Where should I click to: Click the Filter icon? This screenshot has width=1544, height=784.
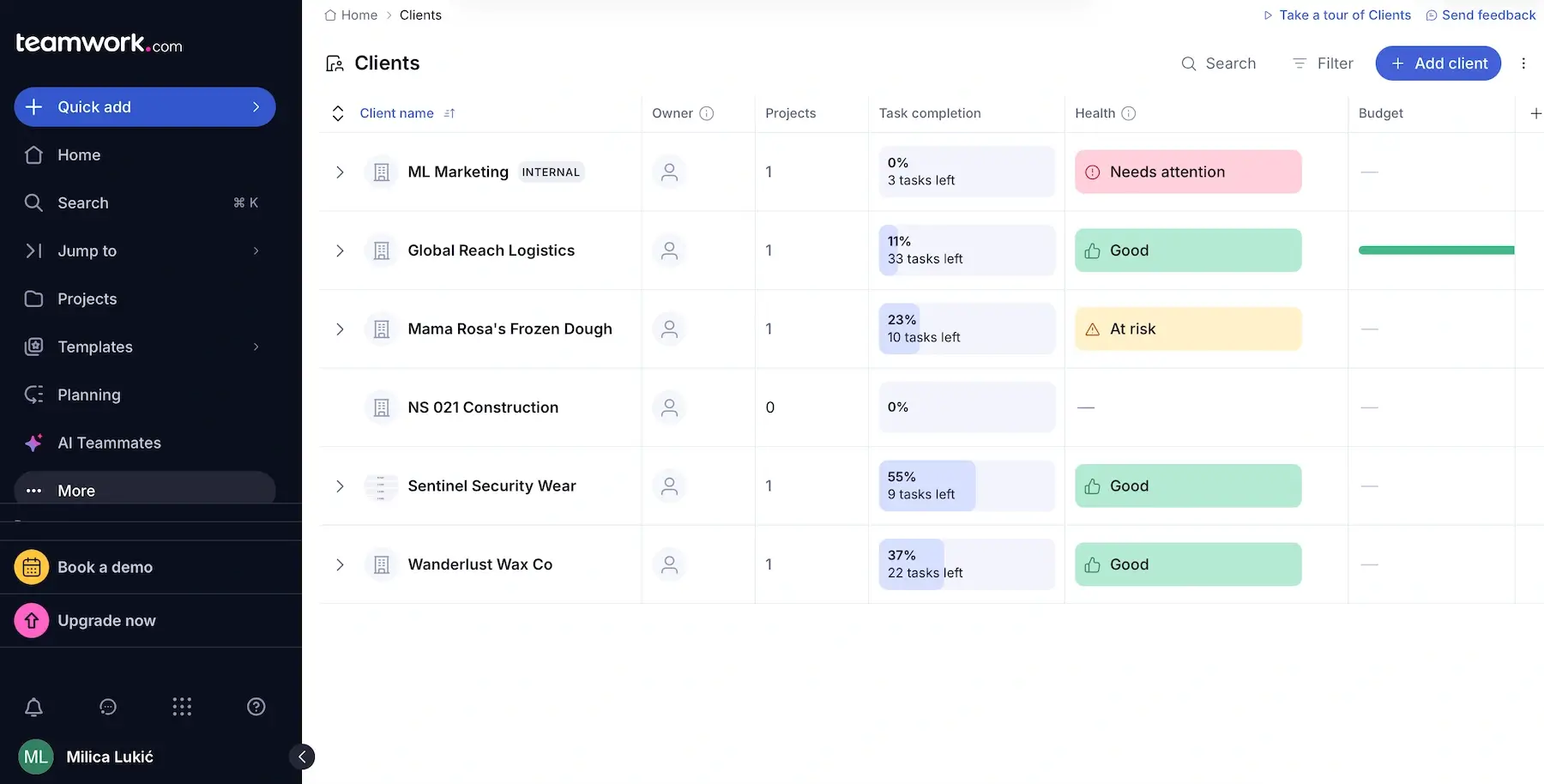pyautogui.click(x=1299, y=63)
